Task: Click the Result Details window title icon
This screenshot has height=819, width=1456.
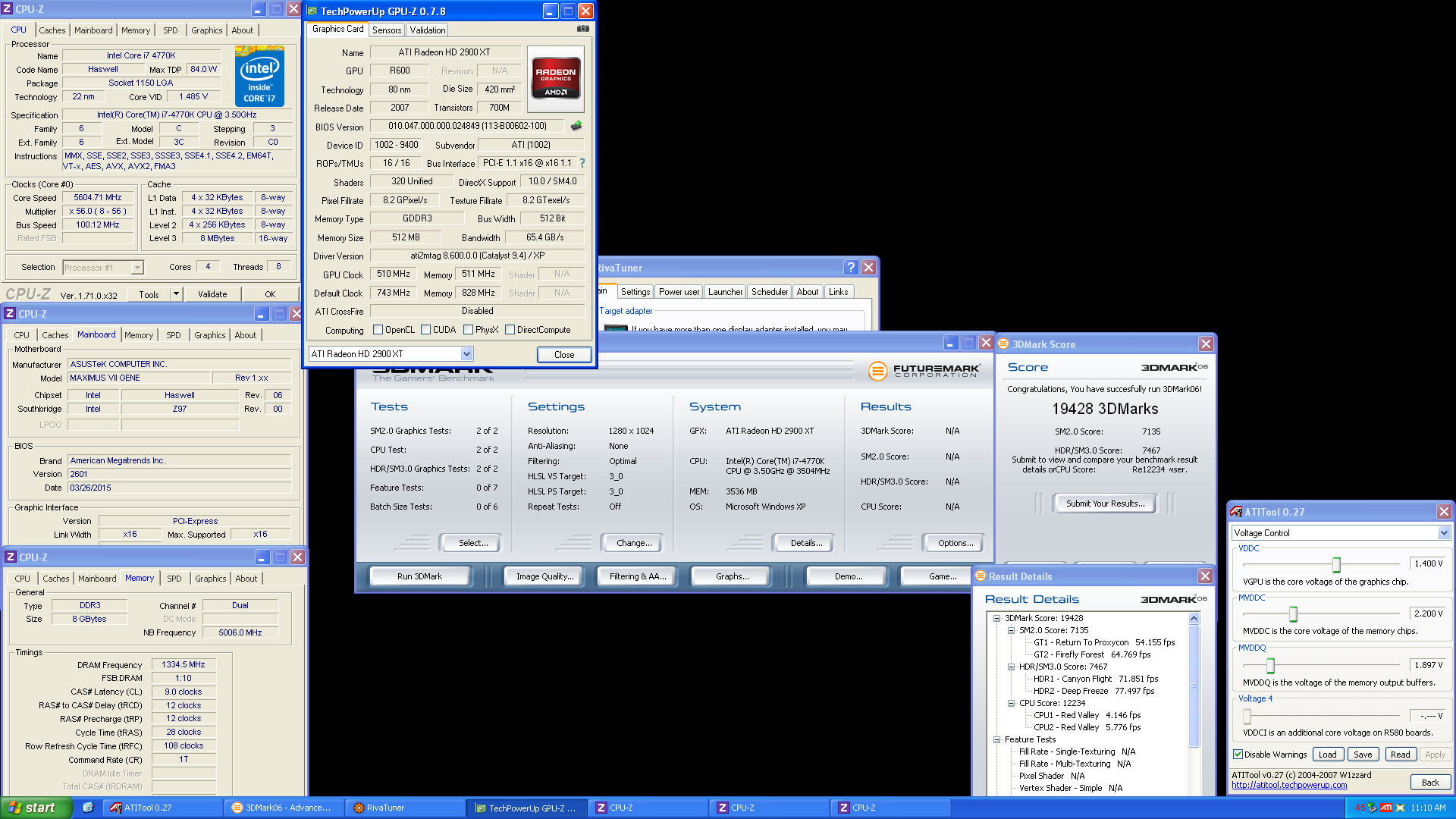Action: (x=981, y=576)
